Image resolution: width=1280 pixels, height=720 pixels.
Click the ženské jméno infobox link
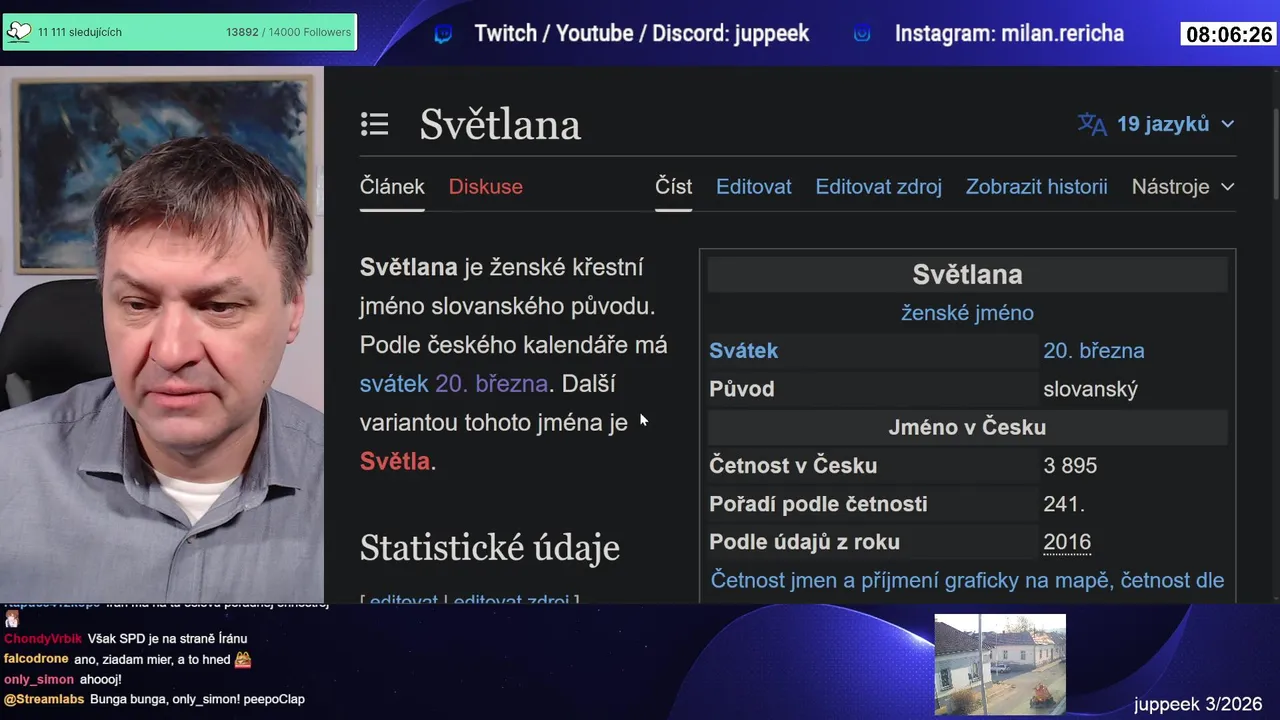[x=967, y=313]
